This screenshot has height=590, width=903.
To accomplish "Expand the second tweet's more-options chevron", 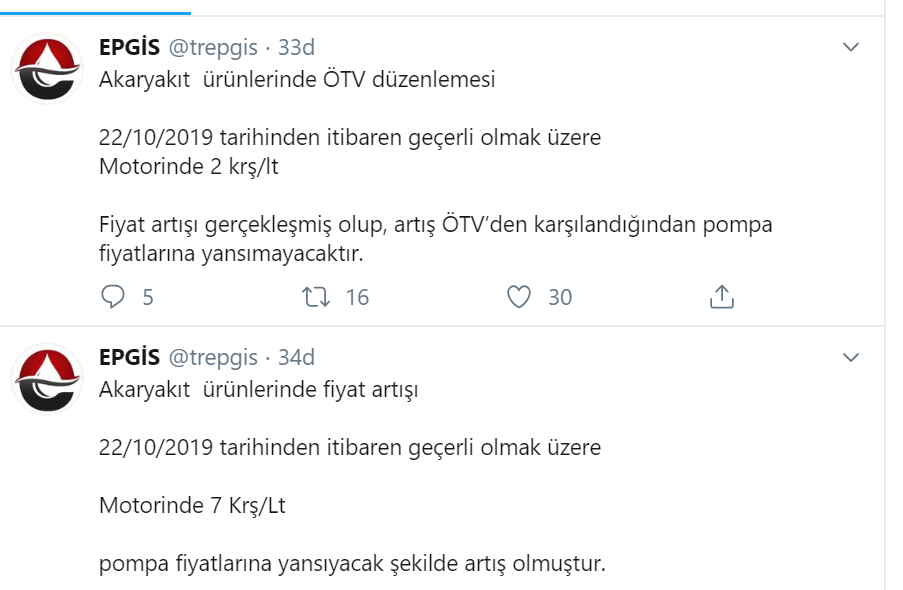I will (x=851, y=358).
